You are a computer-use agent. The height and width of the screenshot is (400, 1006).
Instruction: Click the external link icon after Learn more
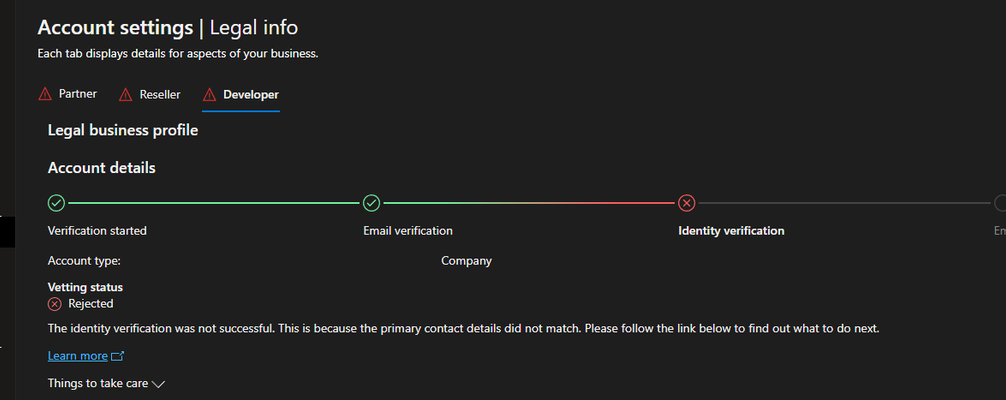coord(117,356)
